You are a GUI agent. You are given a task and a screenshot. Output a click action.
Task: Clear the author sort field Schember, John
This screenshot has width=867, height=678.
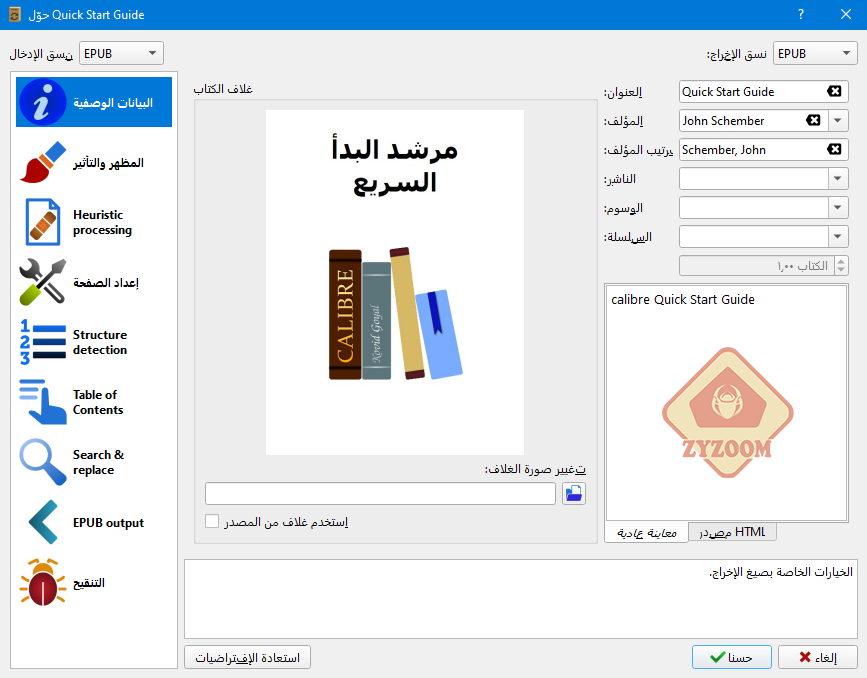[x=834, y=149]
